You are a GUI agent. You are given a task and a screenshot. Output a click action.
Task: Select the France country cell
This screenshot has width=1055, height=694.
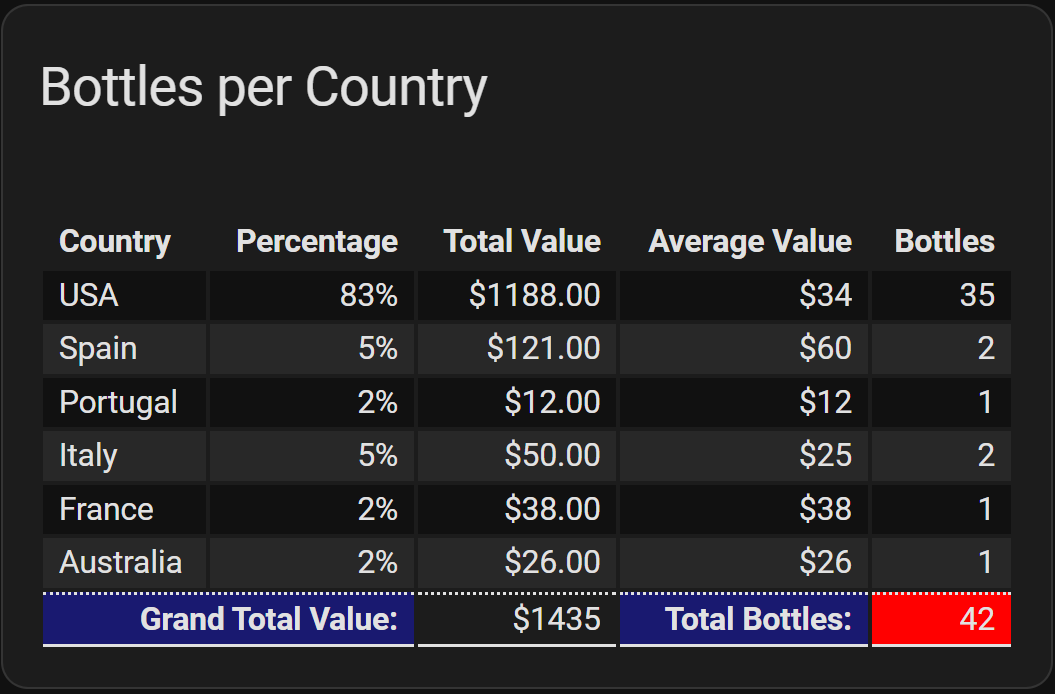click(124, 510)
